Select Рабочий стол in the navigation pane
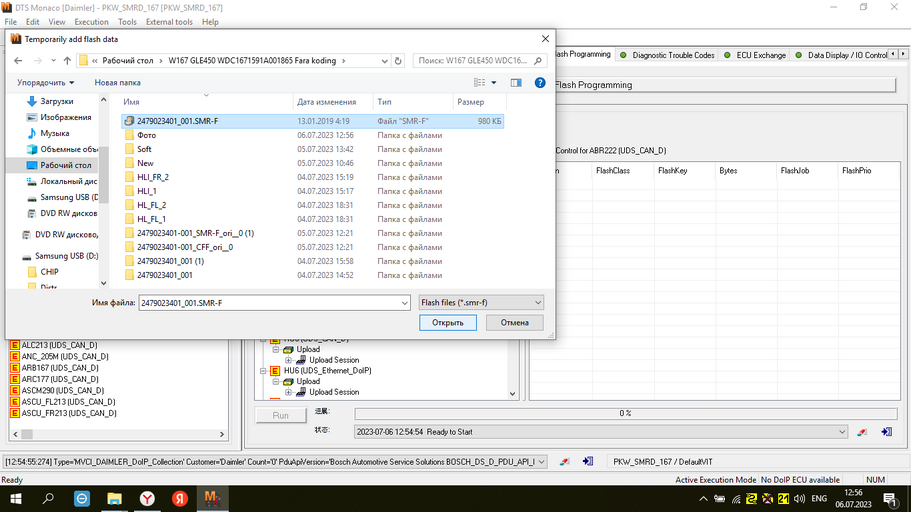This screenshot has width=911, height=512. 65,165
